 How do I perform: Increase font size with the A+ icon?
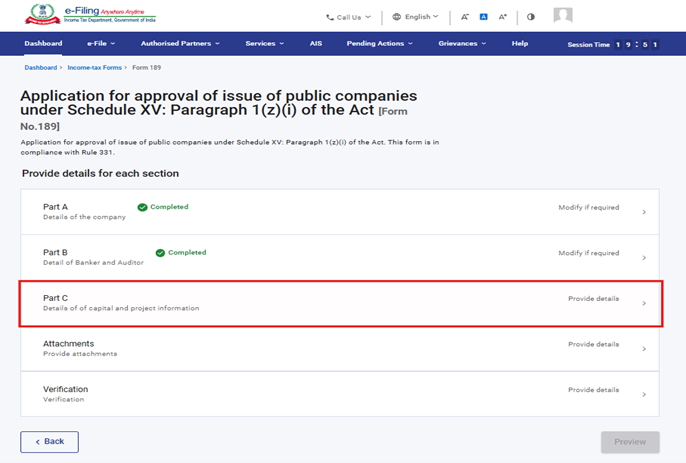[502, 17]
